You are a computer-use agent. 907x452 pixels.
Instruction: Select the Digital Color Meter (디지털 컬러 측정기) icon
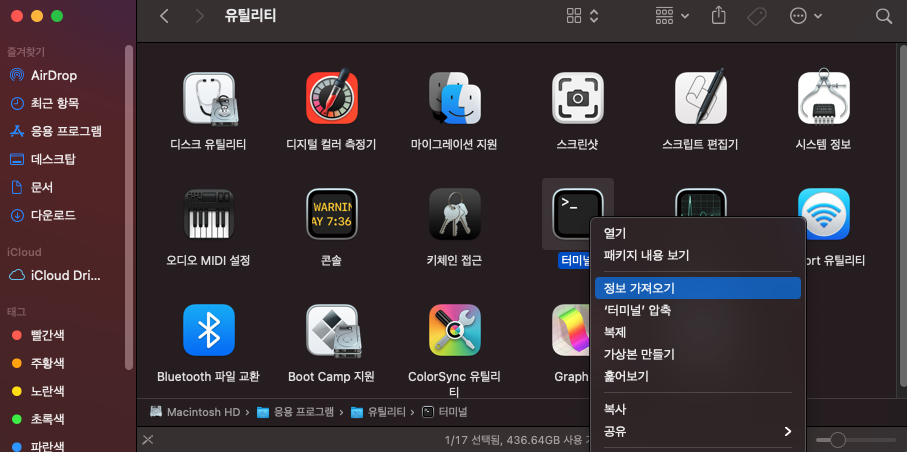pos(331,98)
